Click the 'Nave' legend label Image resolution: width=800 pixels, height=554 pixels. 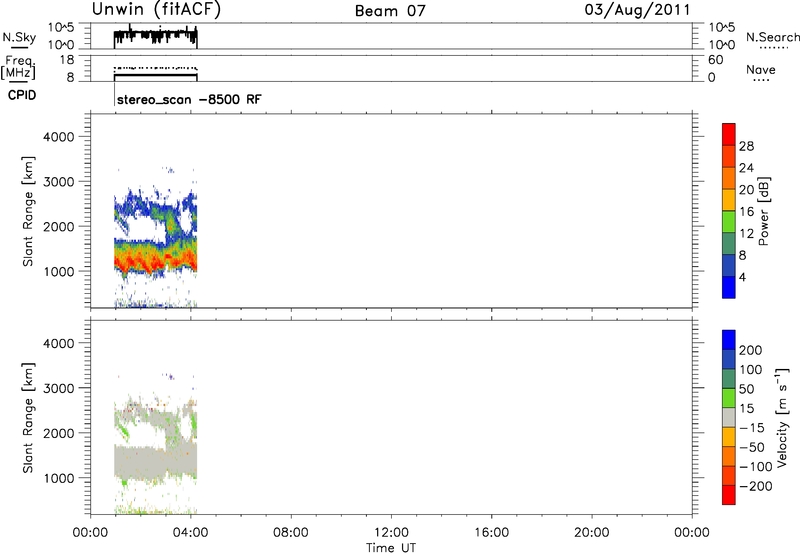[x=761, y=70]
